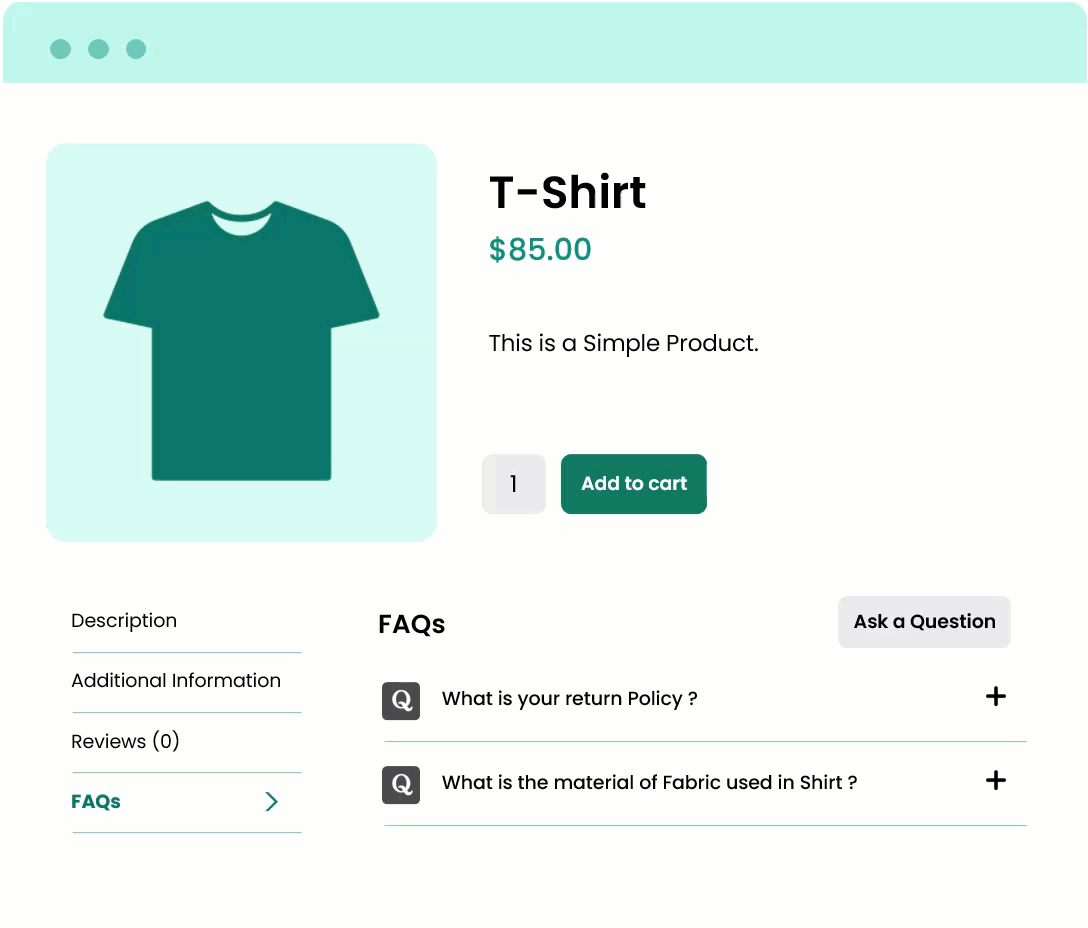Click the green T-shirt product image
Screen dimensions: 1088x928
click(241, 341)
